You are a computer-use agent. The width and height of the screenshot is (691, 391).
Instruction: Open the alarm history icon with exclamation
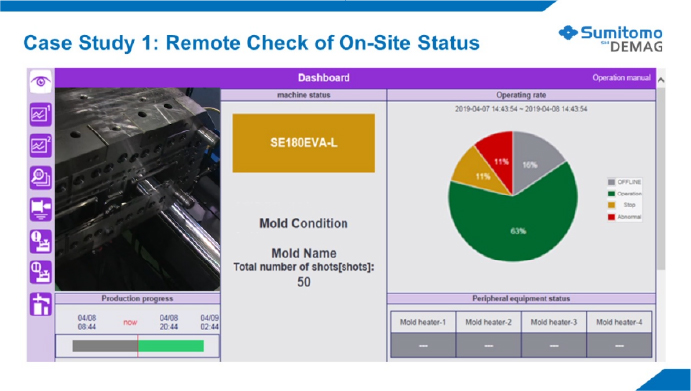(x=41, y=241)
